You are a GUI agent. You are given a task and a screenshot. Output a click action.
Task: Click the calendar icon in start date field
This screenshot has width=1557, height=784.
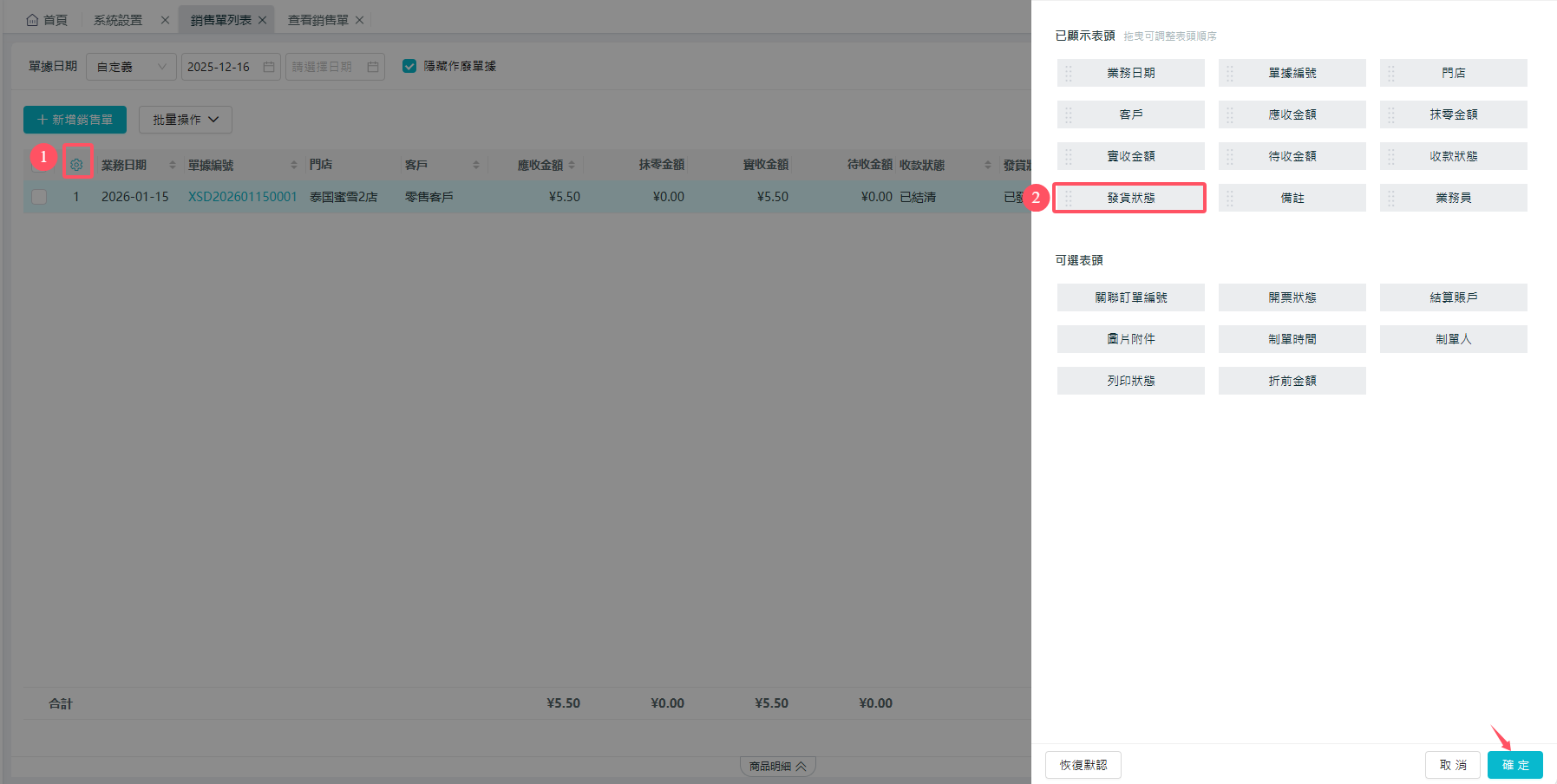[x=269, y=67]
